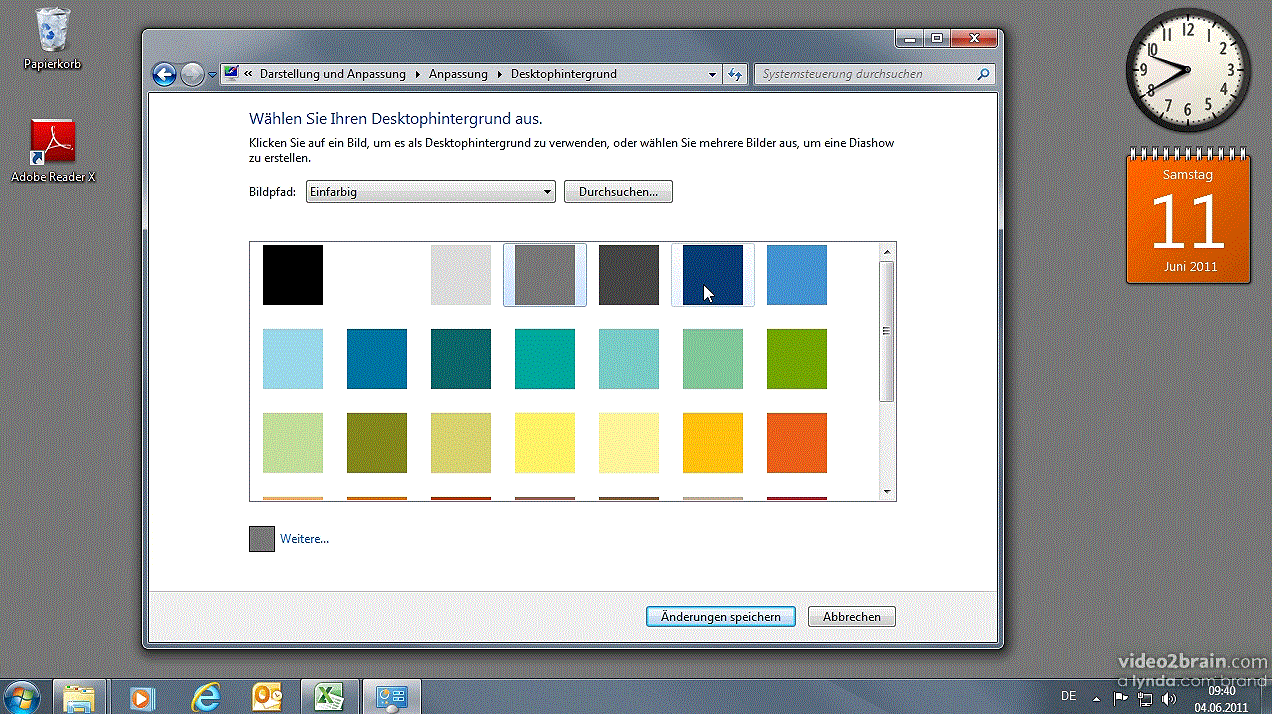Select the light gray color swatch
Image resolution: width=1272 pixels, height=714 pixels.
461,275
